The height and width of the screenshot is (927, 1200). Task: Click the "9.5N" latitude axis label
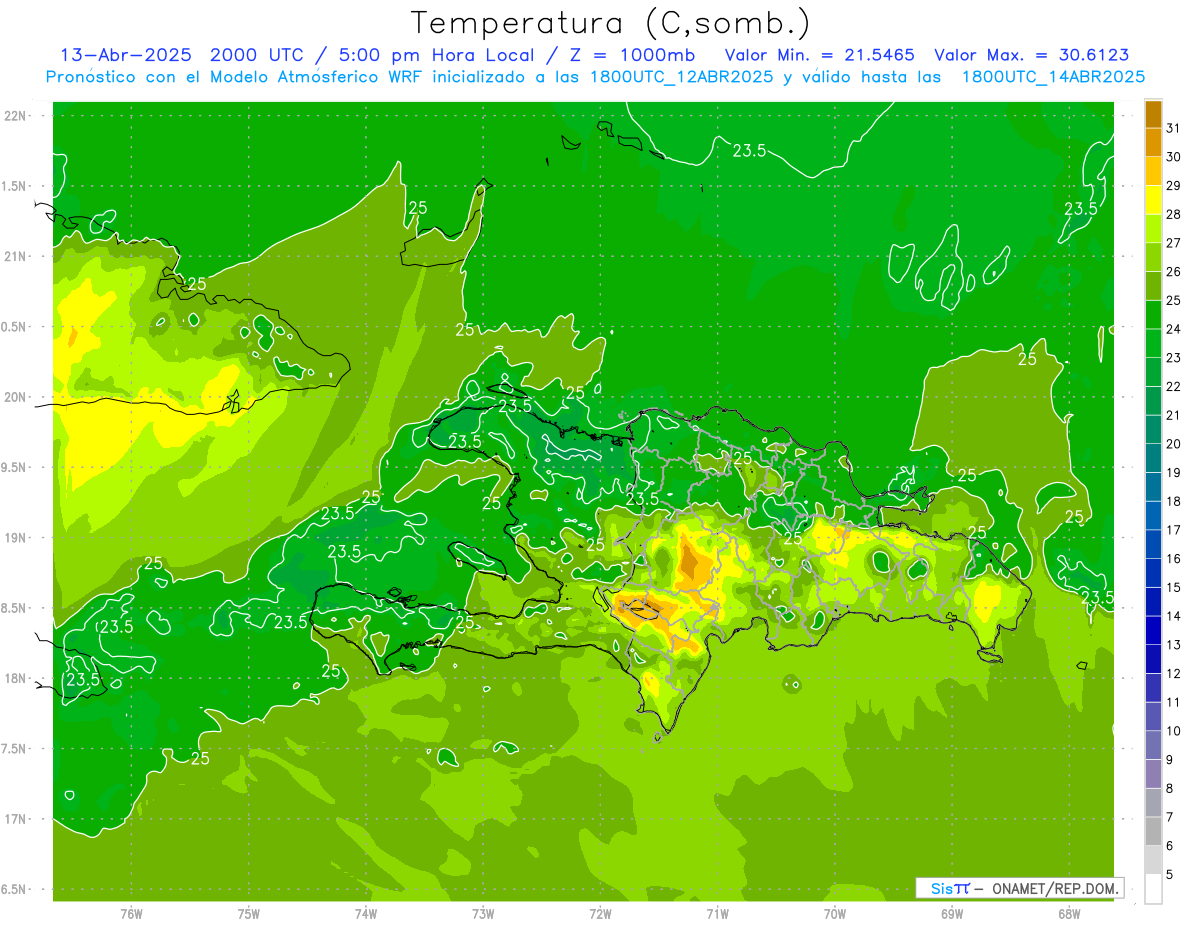coord(15,467)
